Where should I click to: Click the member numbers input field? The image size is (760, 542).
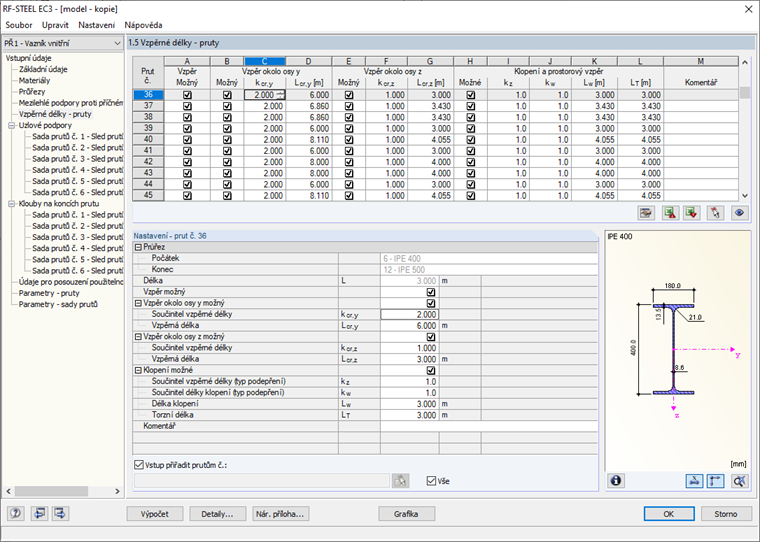[x=262, y=480]
